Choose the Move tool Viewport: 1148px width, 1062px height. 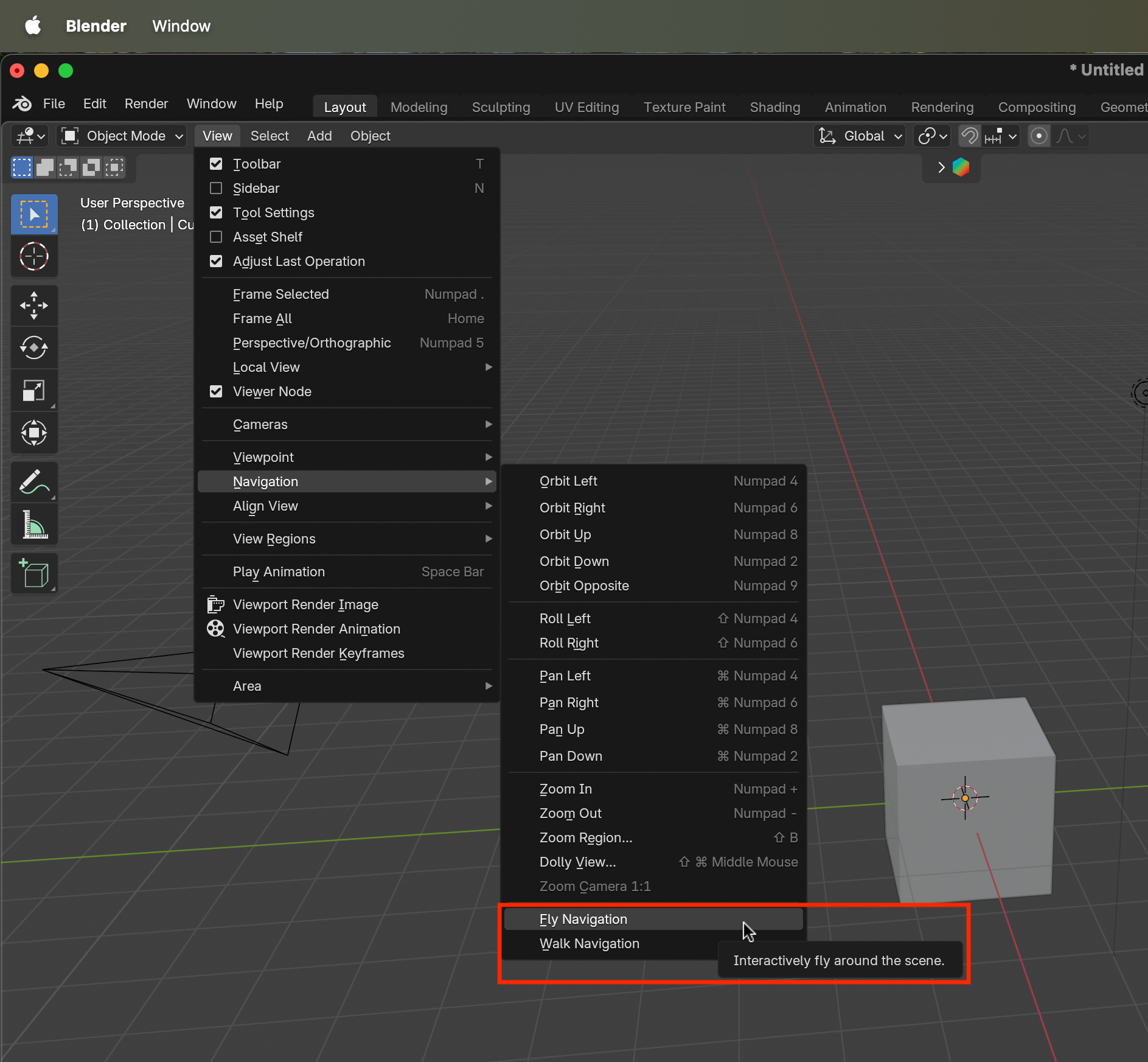[x=34, y=306]
